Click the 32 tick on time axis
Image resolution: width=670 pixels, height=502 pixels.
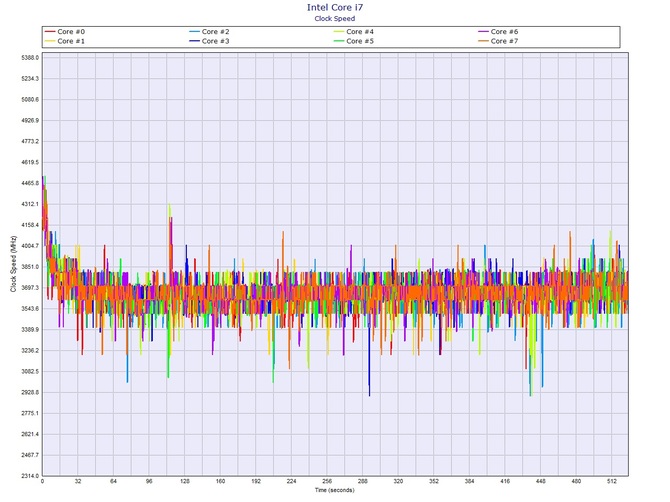click(78, 481)
